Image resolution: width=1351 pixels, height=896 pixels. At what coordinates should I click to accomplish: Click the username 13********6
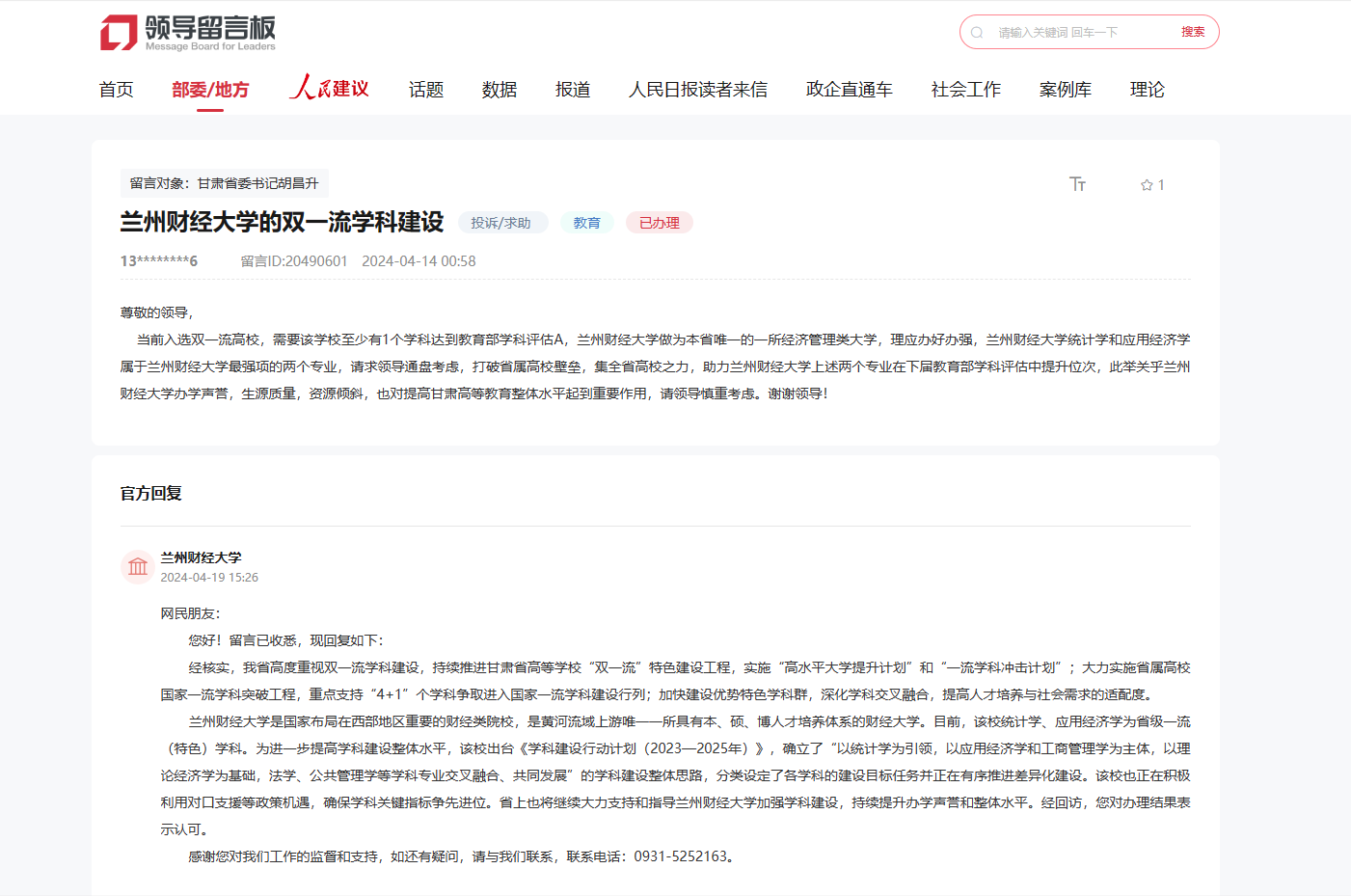click(159, 261)
